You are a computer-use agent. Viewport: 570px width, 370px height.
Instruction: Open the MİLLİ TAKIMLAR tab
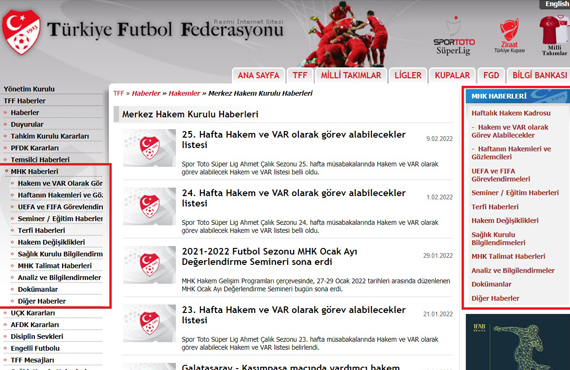[x=351, y=75]
